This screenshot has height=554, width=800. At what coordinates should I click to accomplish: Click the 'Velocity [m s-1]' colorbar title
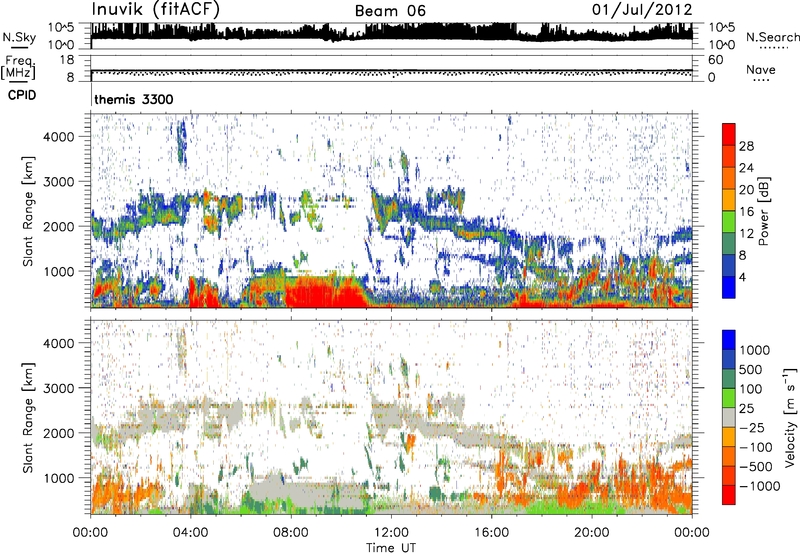click(x=790, y=417)
